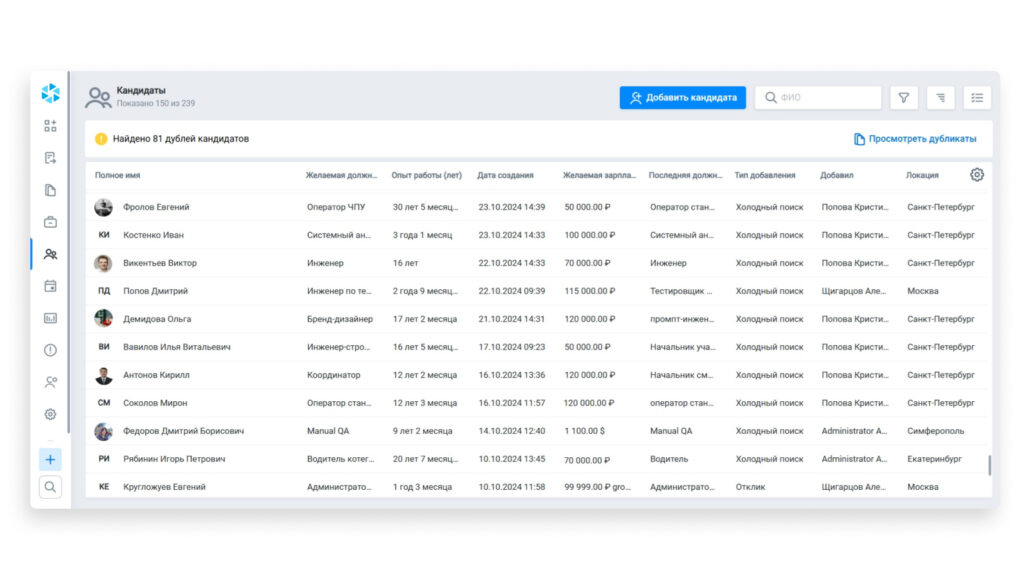Click Викентьев Виктор's avatar photo
Screen dimensions: 1024x588
[x=103, y=263]
